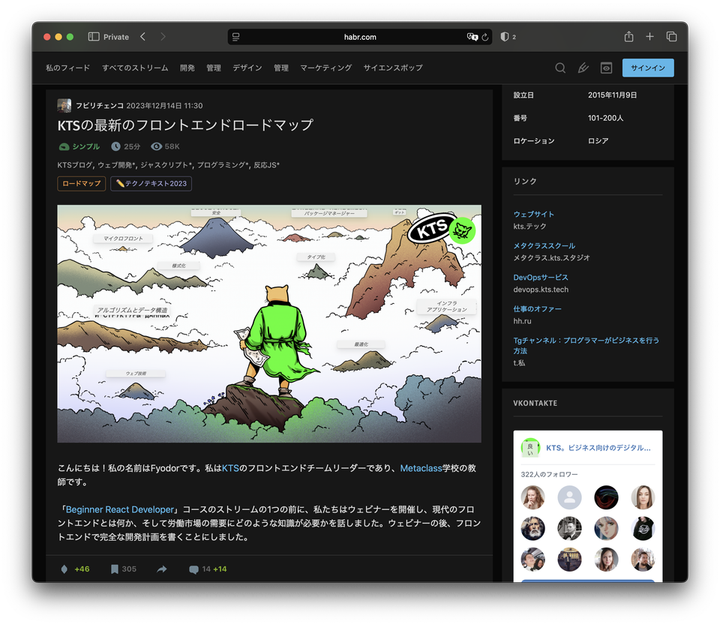Open the テクノテキスト2023 tag label
Viewport: 720px width, 625px height.
click(x=151, y=184)
